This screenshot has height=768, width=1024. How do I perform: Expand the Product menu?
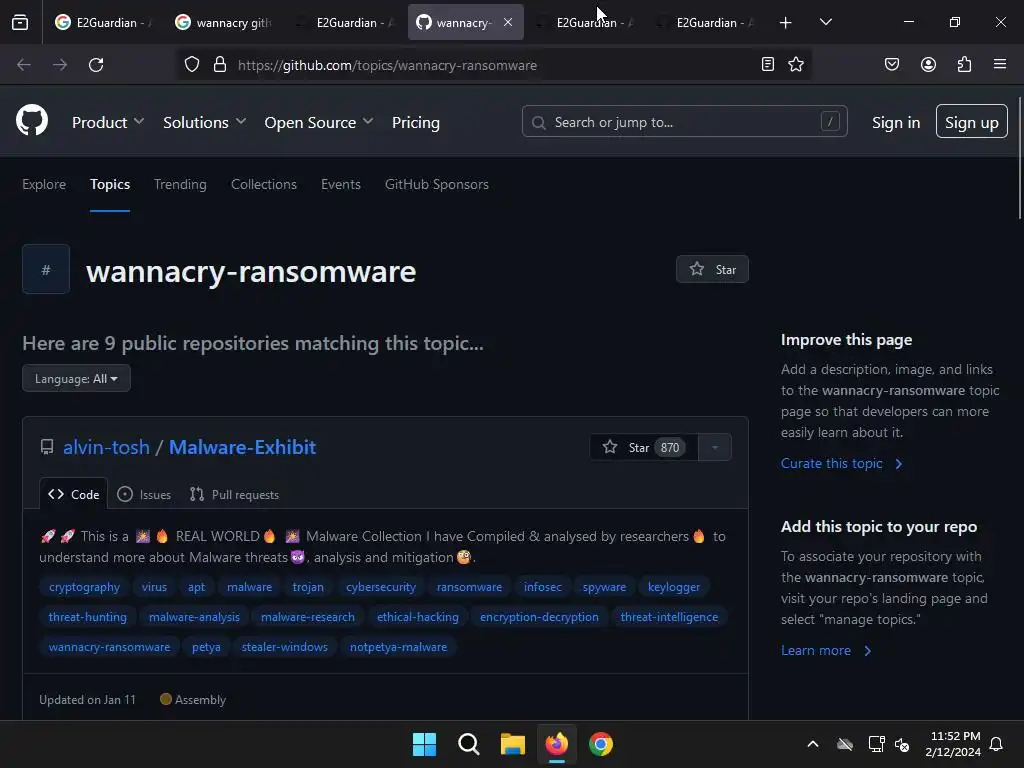pos(108,122)
